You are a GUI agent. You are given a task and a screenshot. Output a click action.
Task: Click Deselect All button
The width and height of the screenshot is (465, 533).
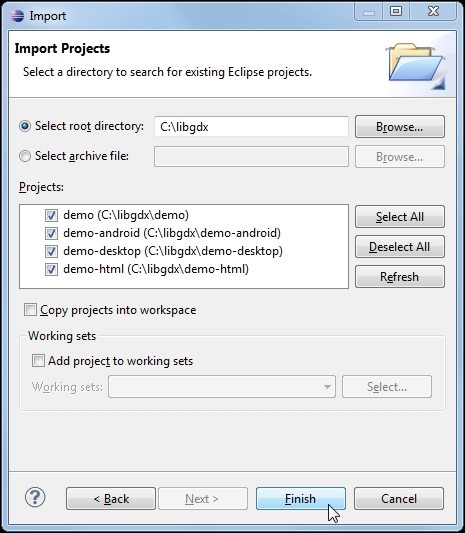coord(400,246)
